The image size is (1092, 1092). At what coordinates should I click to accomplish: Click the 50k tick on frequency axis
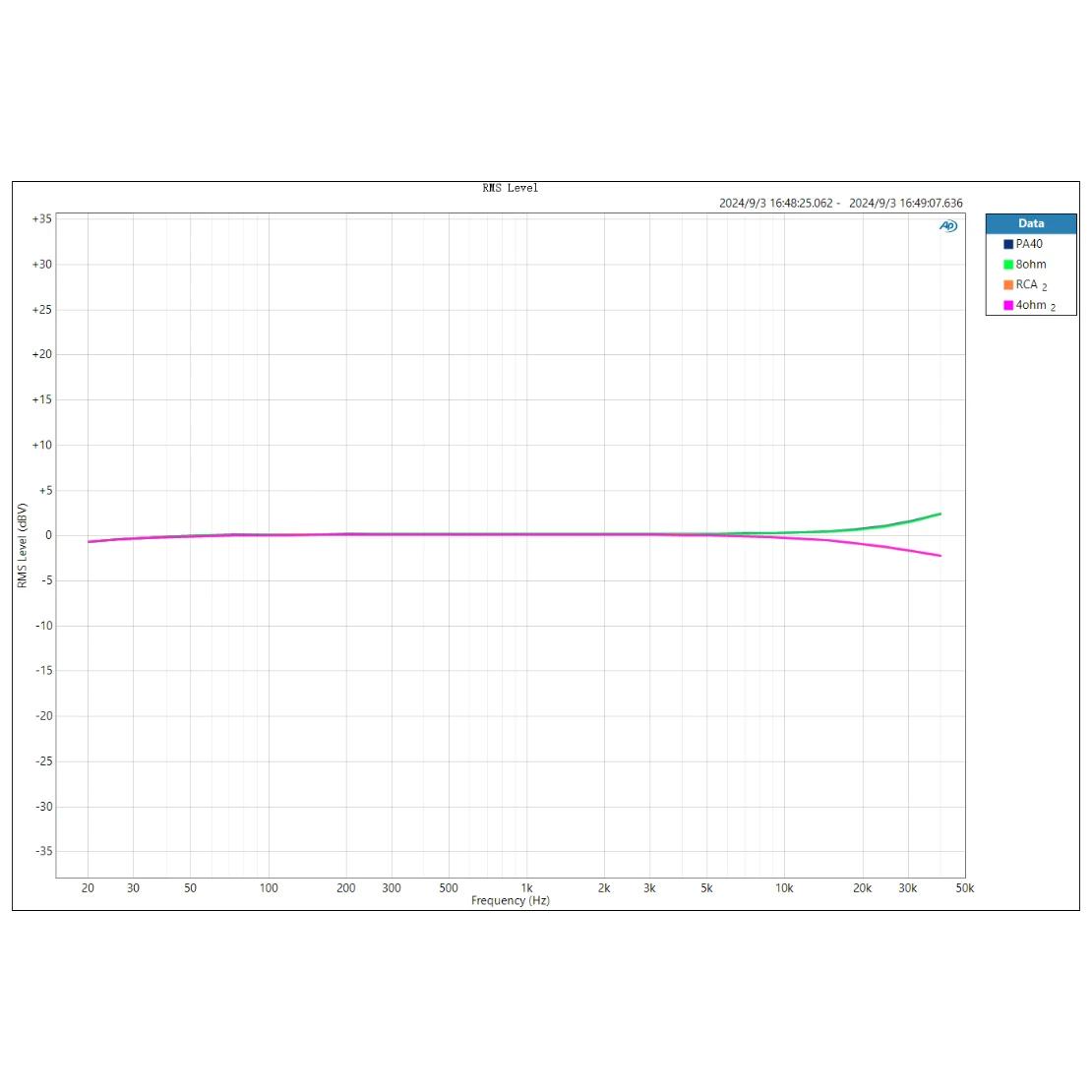(x=964, y=888)
